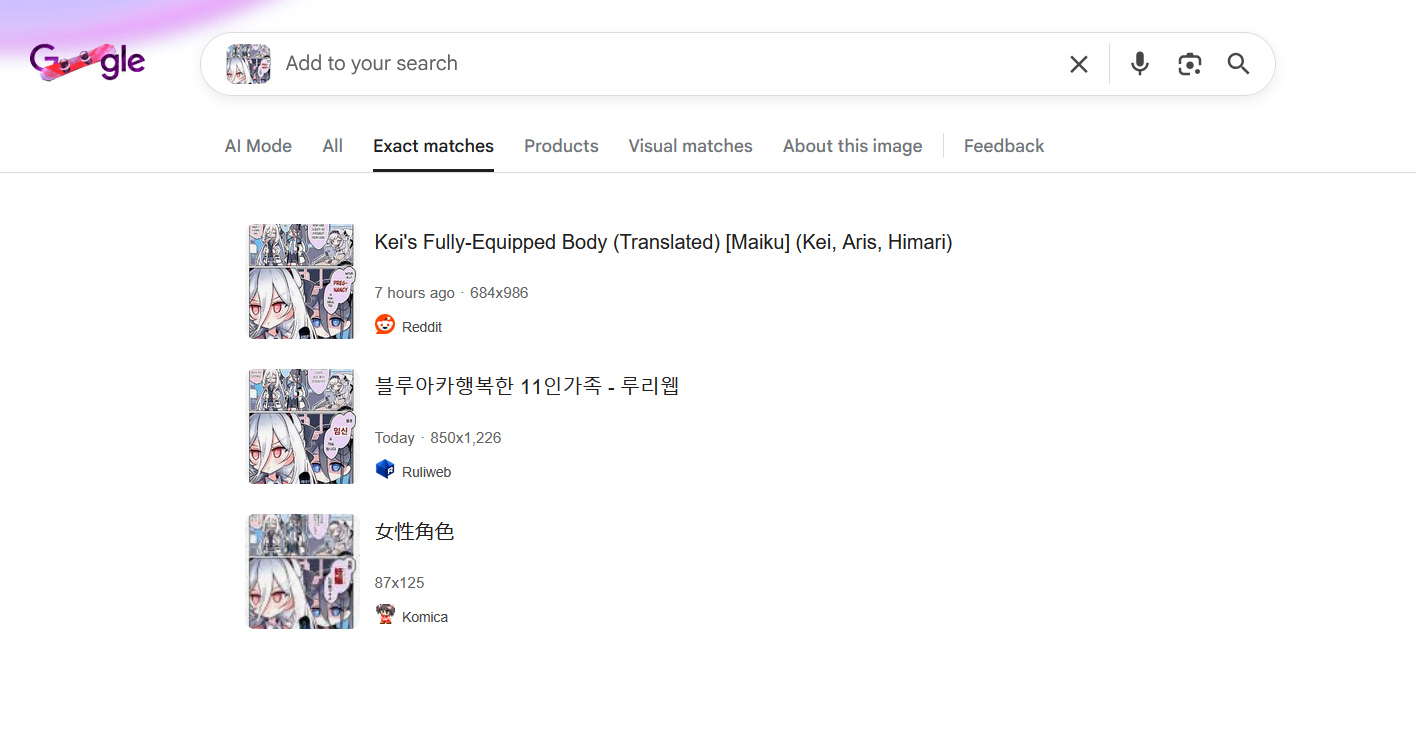The image size is (1416, 749).
Task: Open Google Lens image search camera icon
Action: 1189,64
